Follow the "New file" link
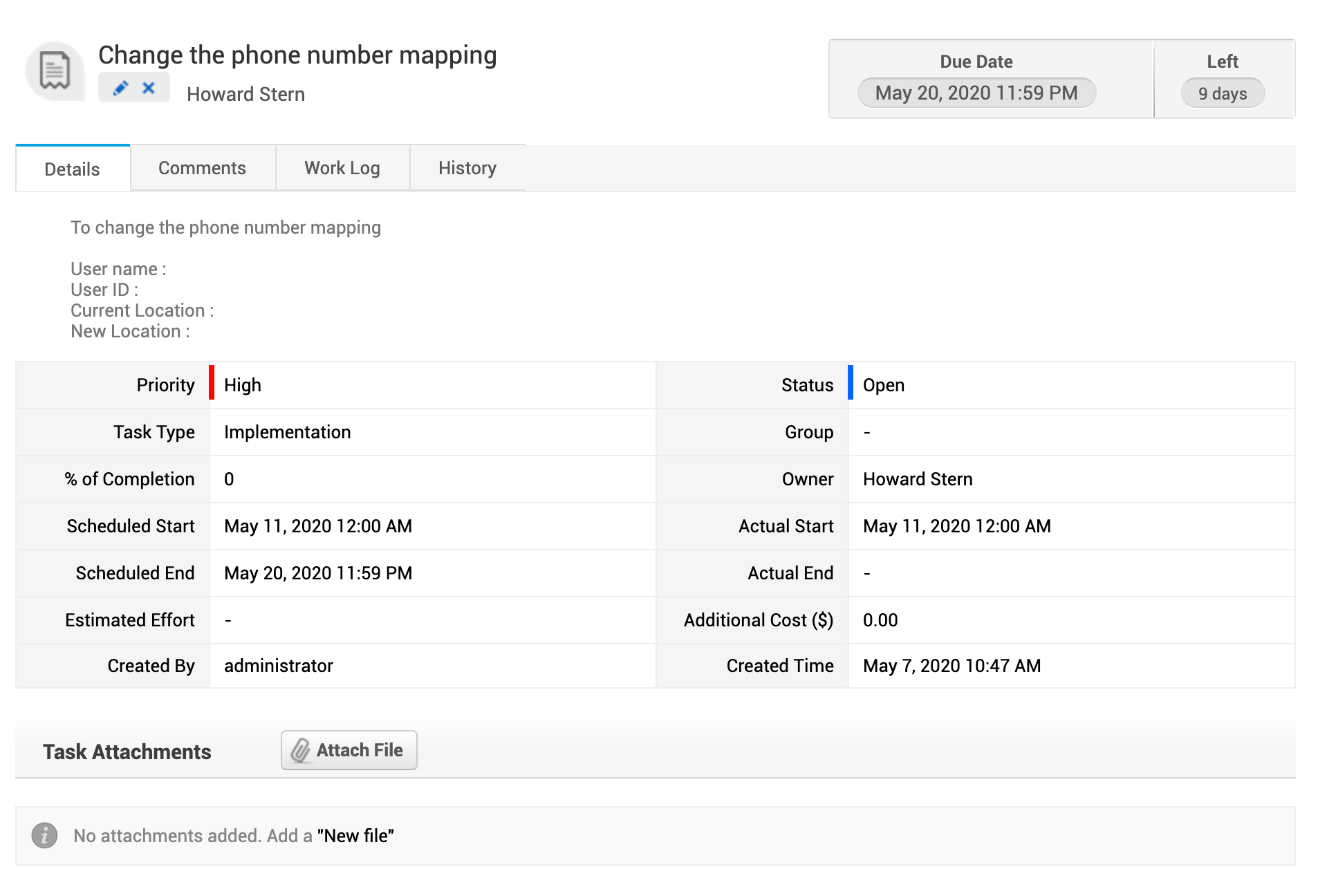The height and width of the screenshot is (896, 1318). click(x=355, y=836)
